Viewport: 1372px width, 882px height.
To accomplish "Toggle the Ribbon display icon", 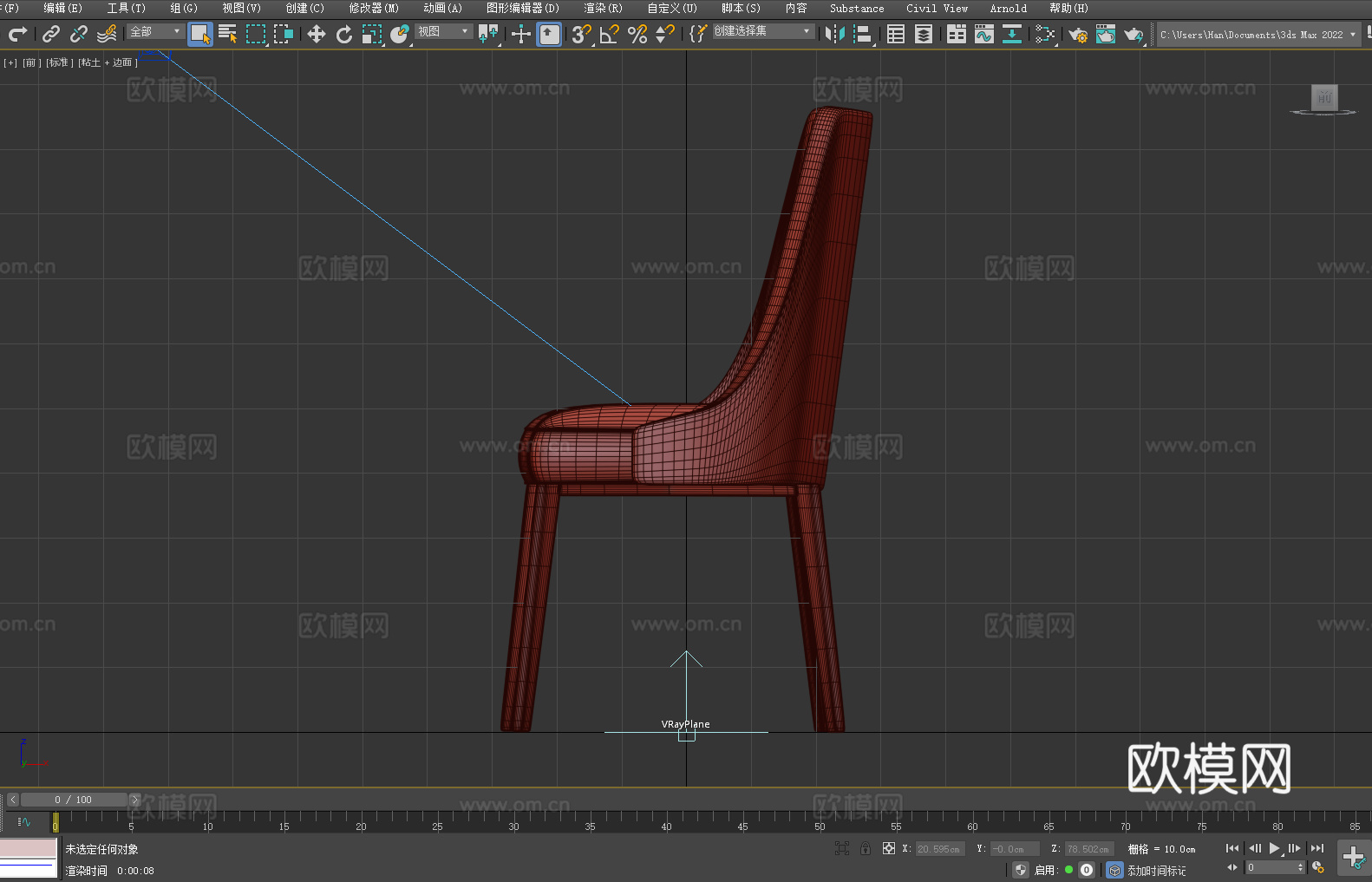I will pos(957,34).
